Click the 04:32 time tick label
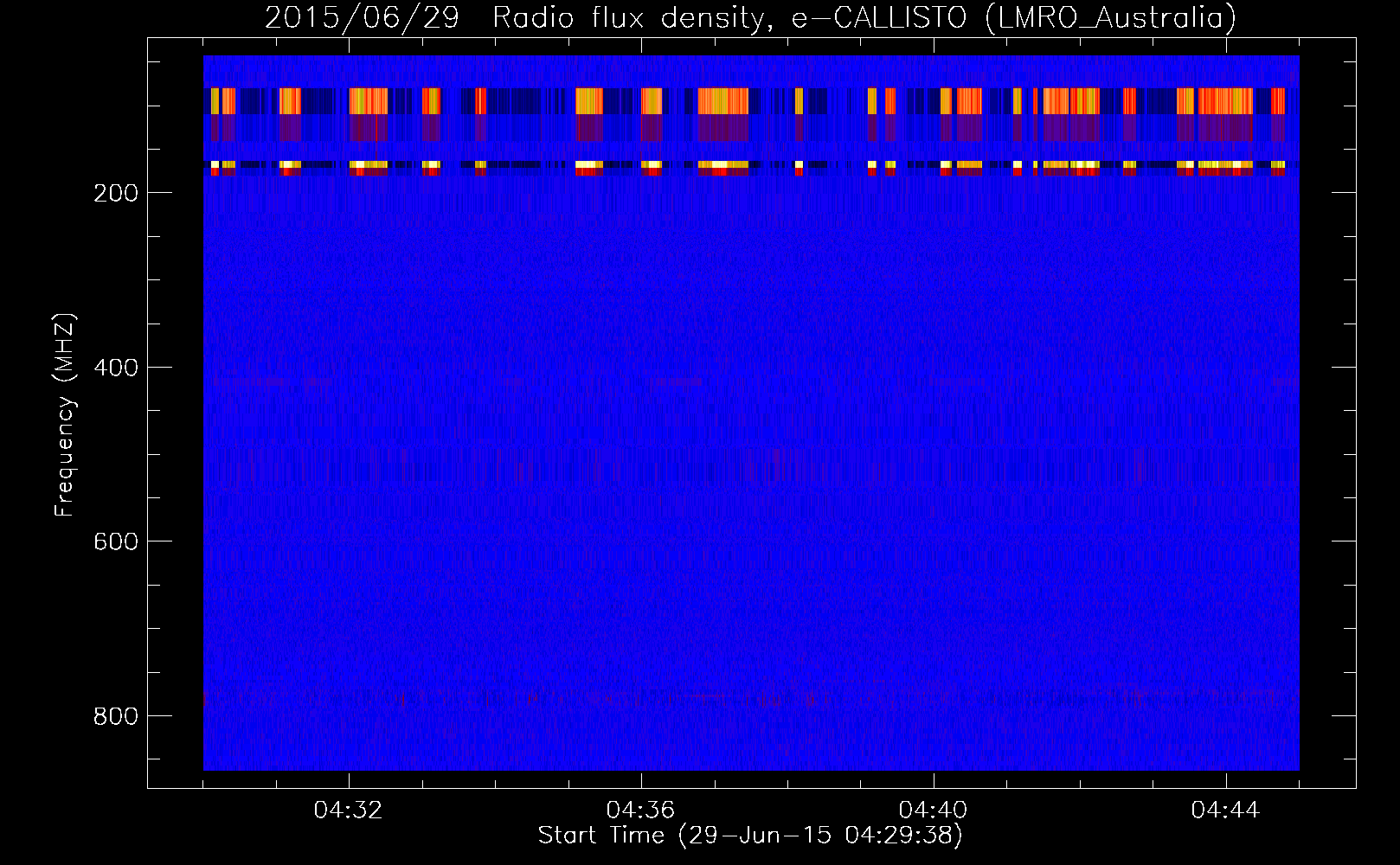Image resolution: width=1400 pixels, height=865 pixels. point(349,811)
